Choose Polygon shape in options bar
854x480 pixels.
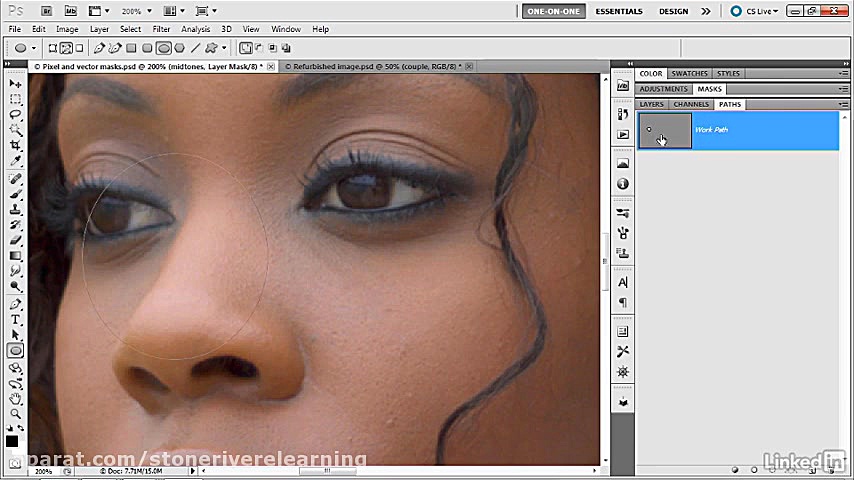tap(179, 48)
